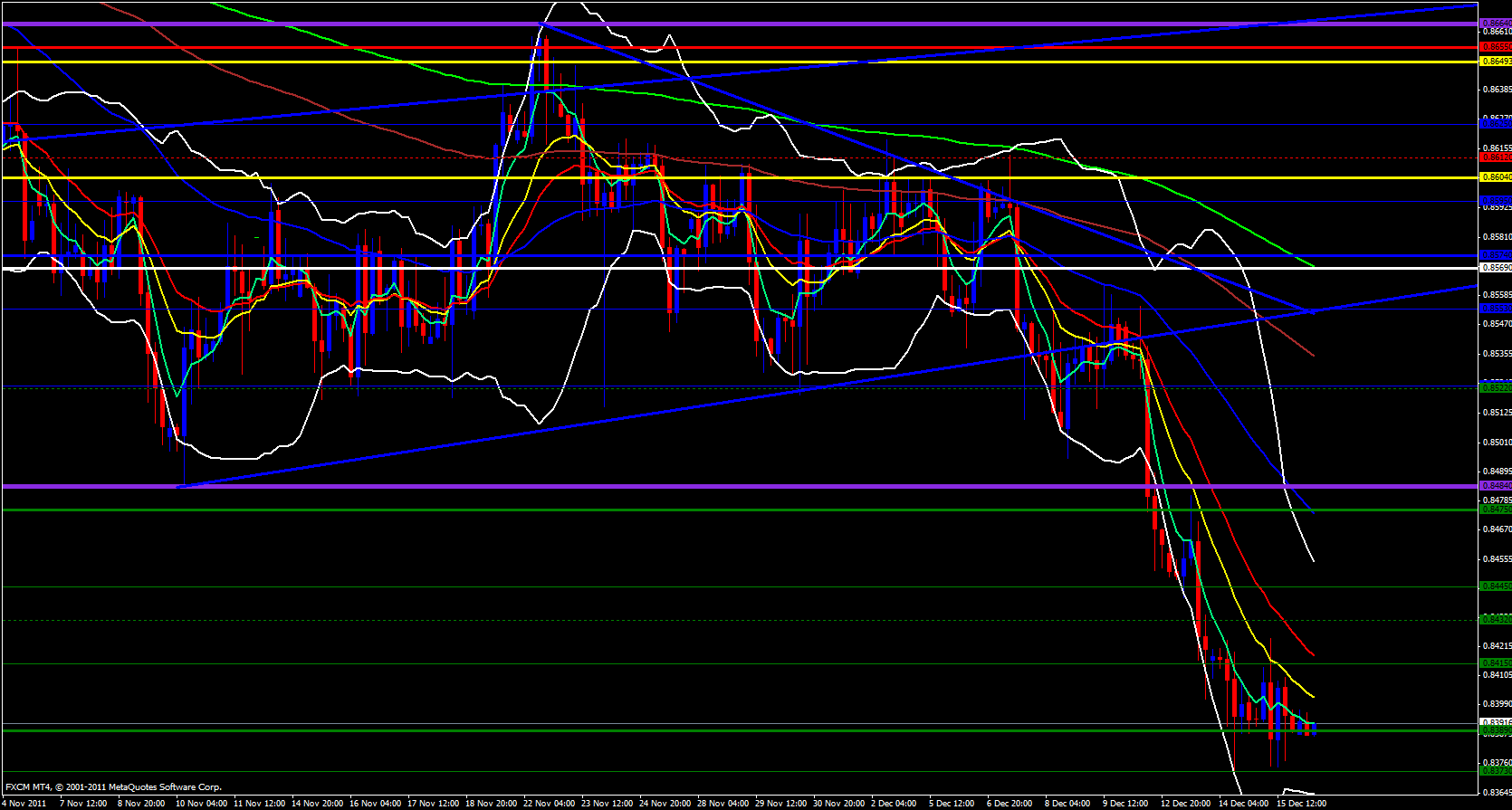Viewport: 1512px width, 810px height.
Task: Click the 22 Nov 04:00 time label
Action: (549, 804)
